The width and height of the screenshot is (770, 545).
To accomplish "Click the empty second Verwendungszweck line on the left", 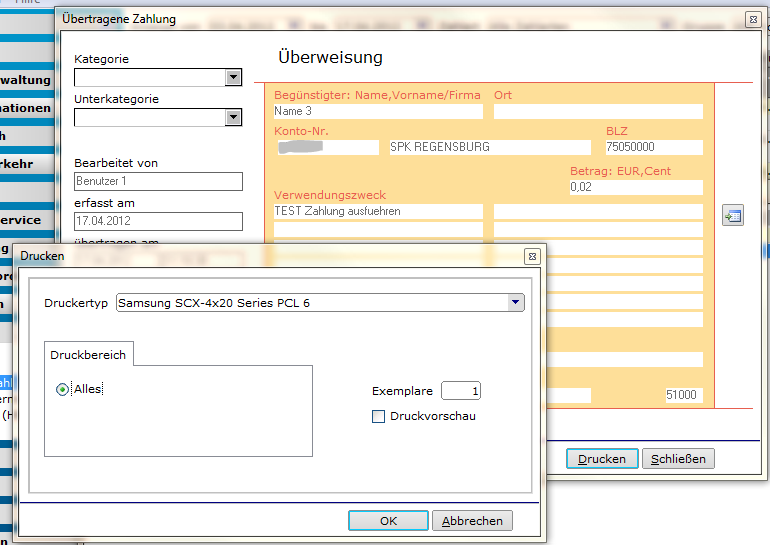I will click(x=378, y=229).
